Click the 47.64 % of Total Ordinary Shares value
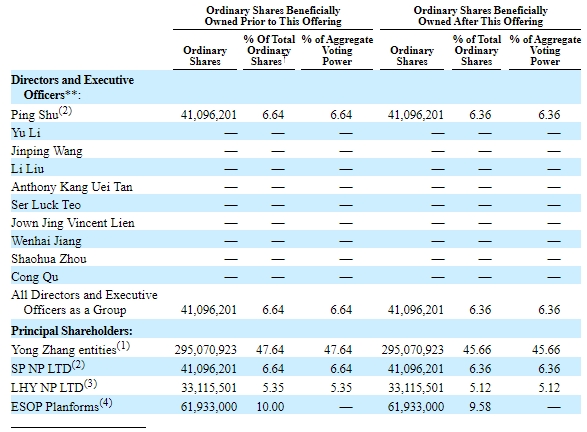This screenshot has height=432, width=587. point(270,350)
